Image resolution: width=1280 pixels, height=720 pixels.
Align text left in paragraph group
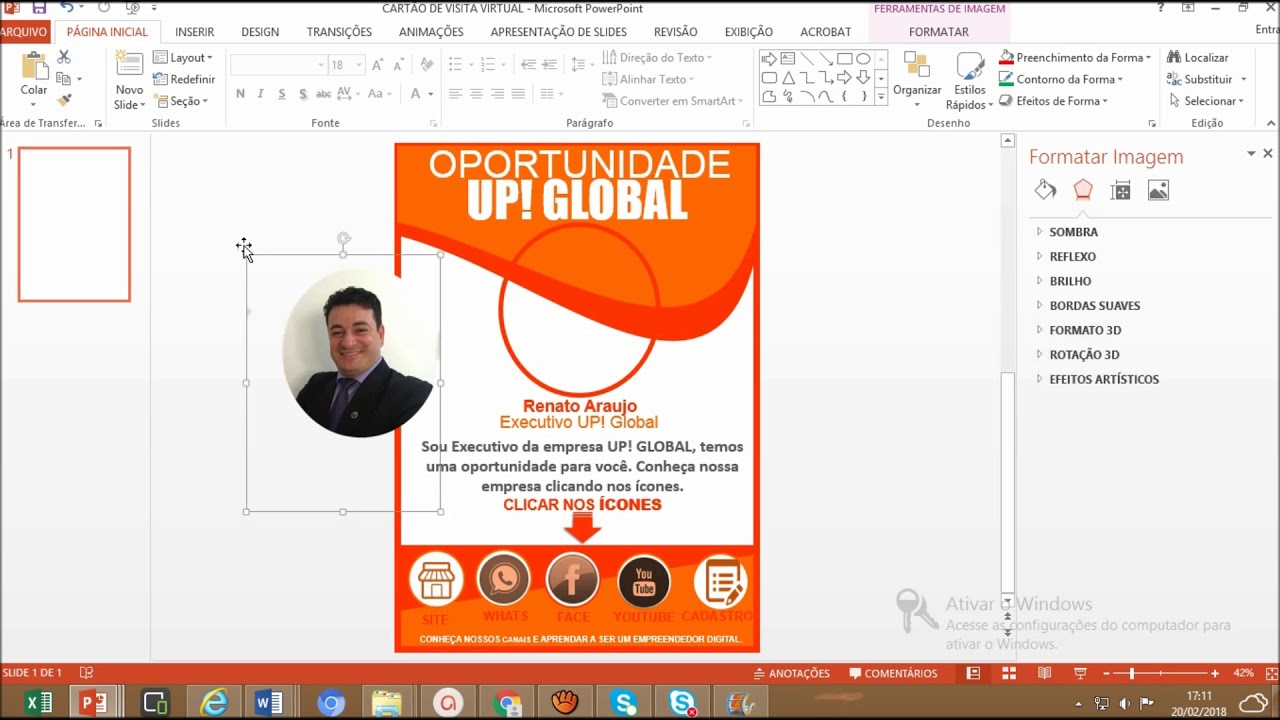[455, 94]
